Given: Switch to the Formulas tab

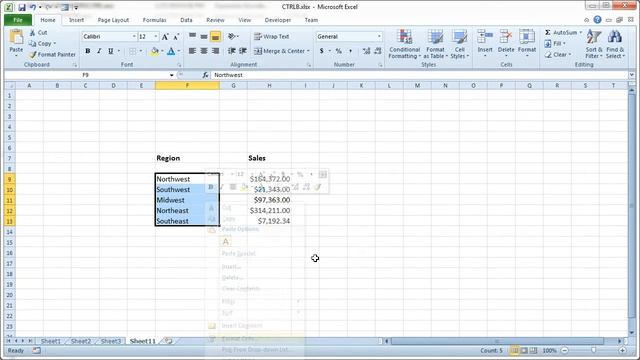Looking at the screenshot, I should [154, 20].
